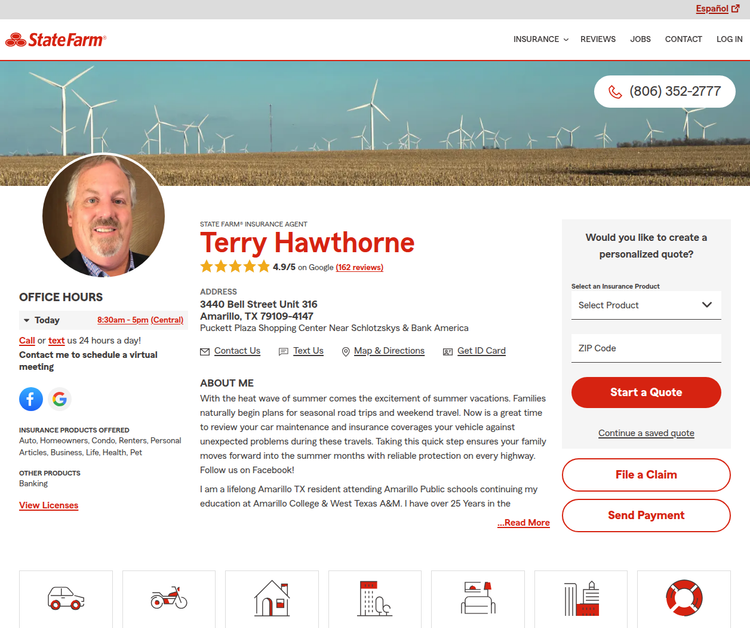750x628 pixels.
Task: Expand the Insurance menu
Action: point(540,39)
